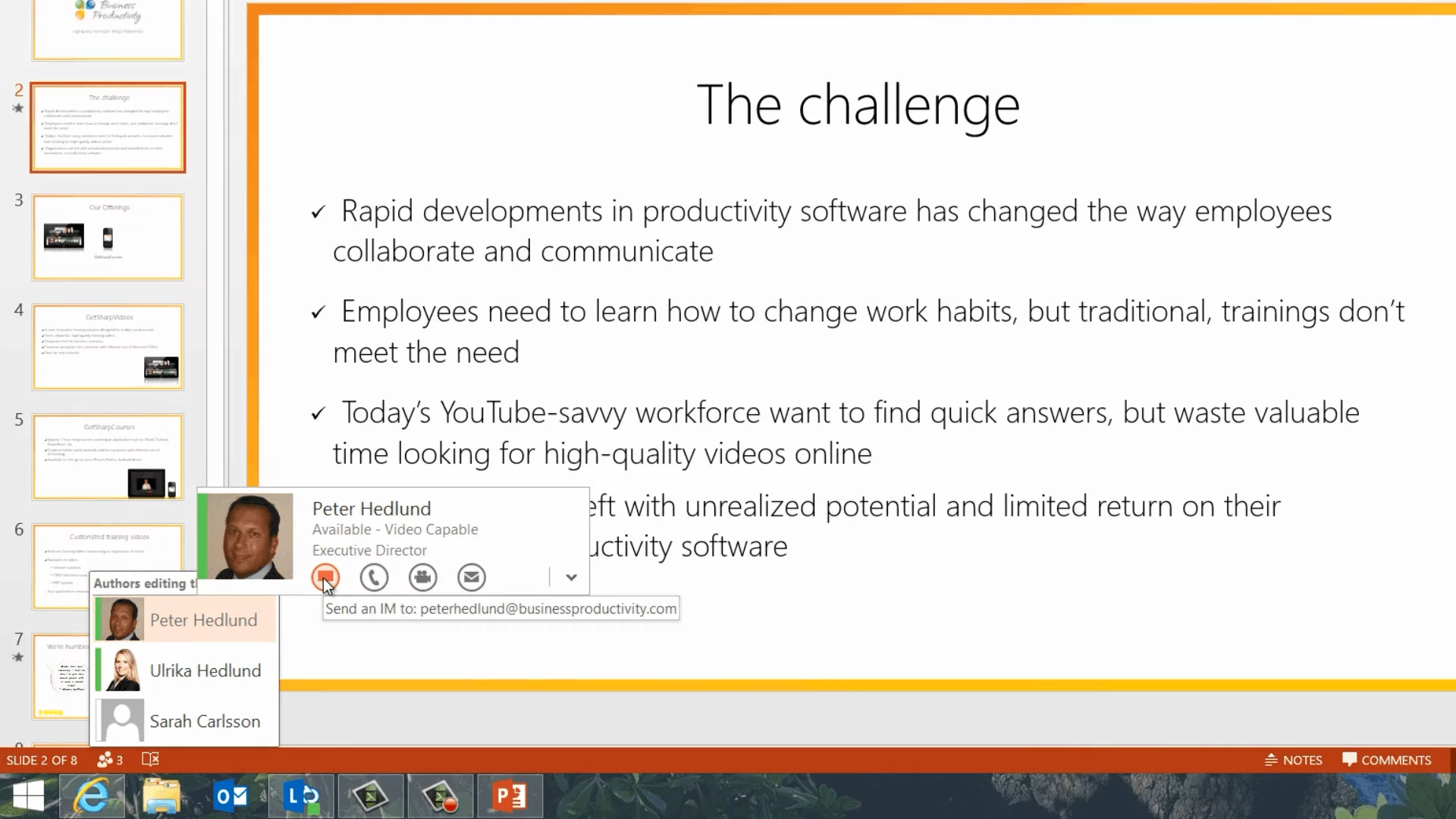Open Internet Explorer from the taskbar
This screenshot has height=819, width=1456.
pos(92,796)
